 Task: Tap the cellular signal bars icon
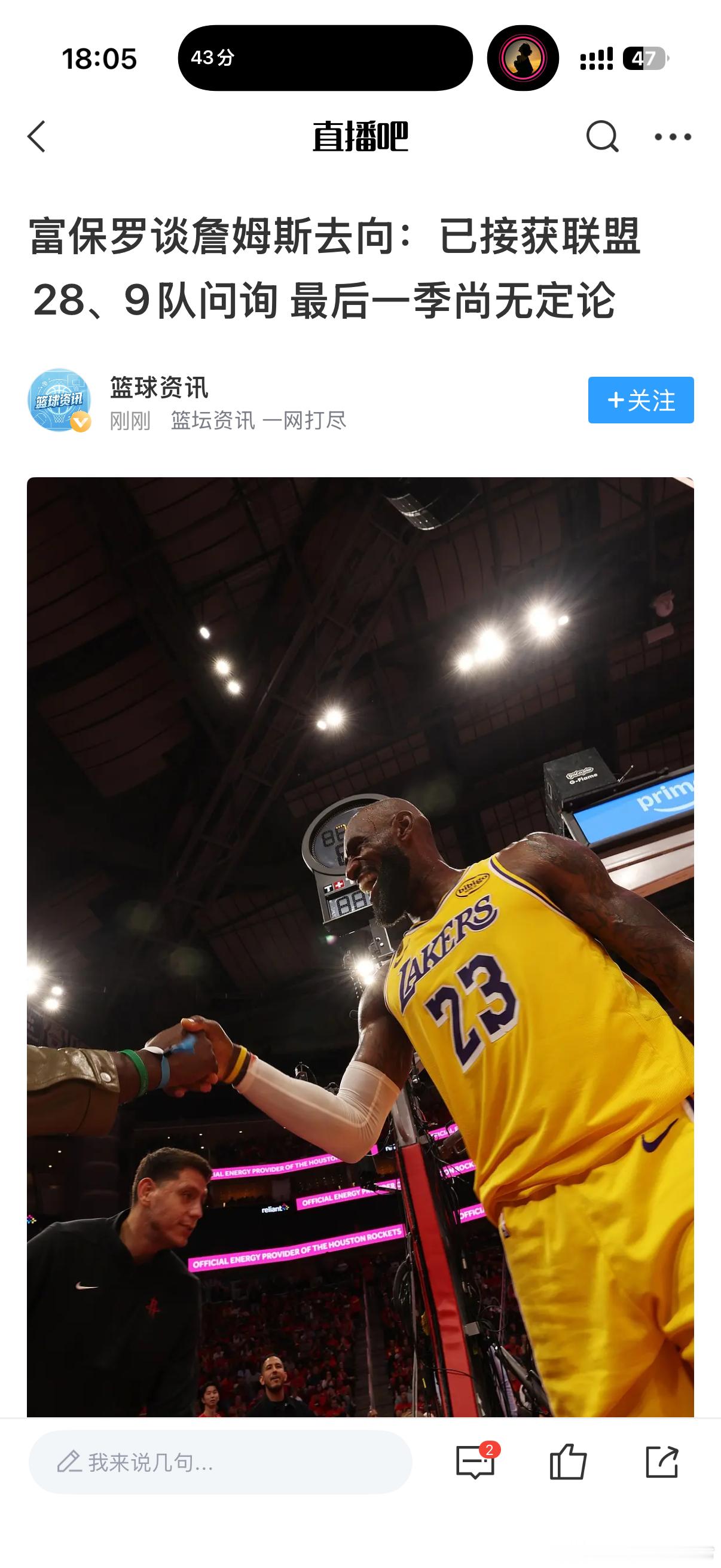596,59
